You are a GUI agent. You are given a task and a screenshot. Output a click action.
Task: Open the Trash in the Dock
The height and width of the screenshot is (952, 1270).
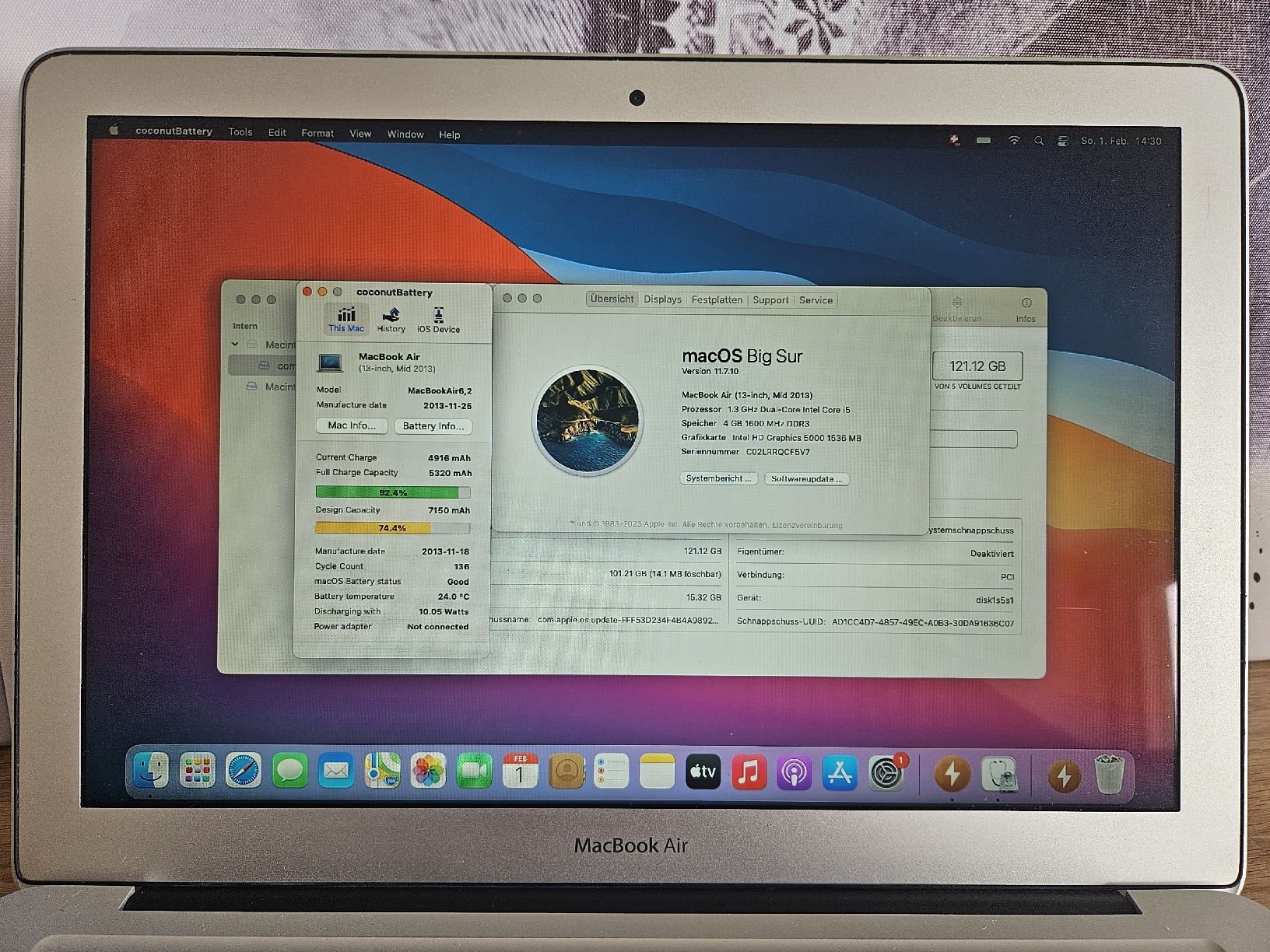(1109, 775)
